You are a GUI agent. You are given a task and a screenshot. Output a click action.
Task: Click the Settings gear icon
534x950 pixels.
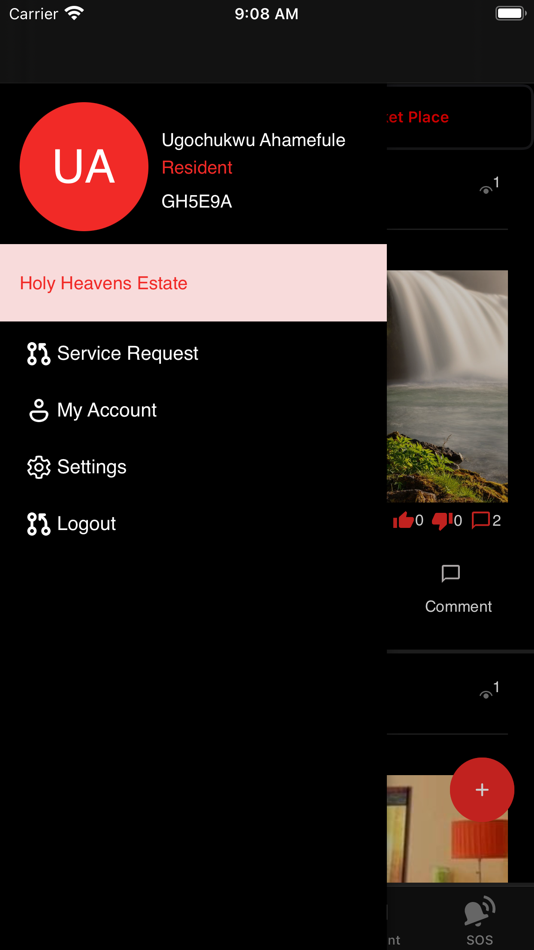pyautogui.click(x=39, y=467)
